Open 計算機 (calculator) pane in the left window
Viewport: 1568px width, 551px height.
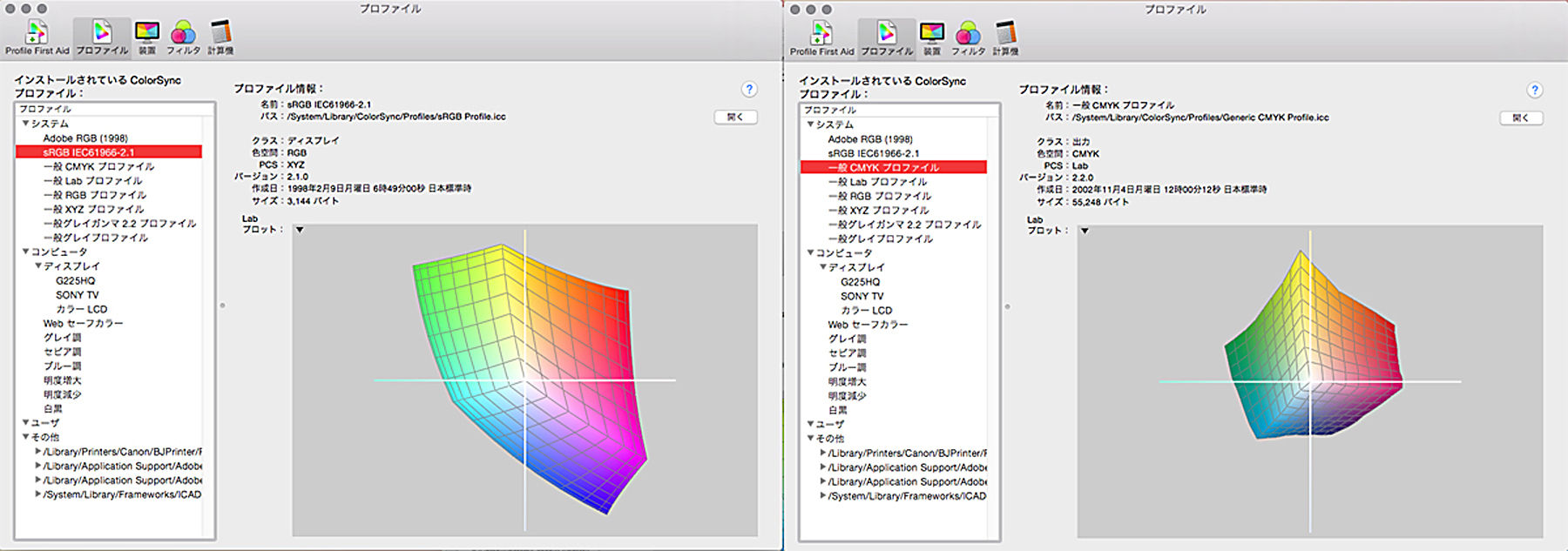pyautogui.click(x=220, y=37)
